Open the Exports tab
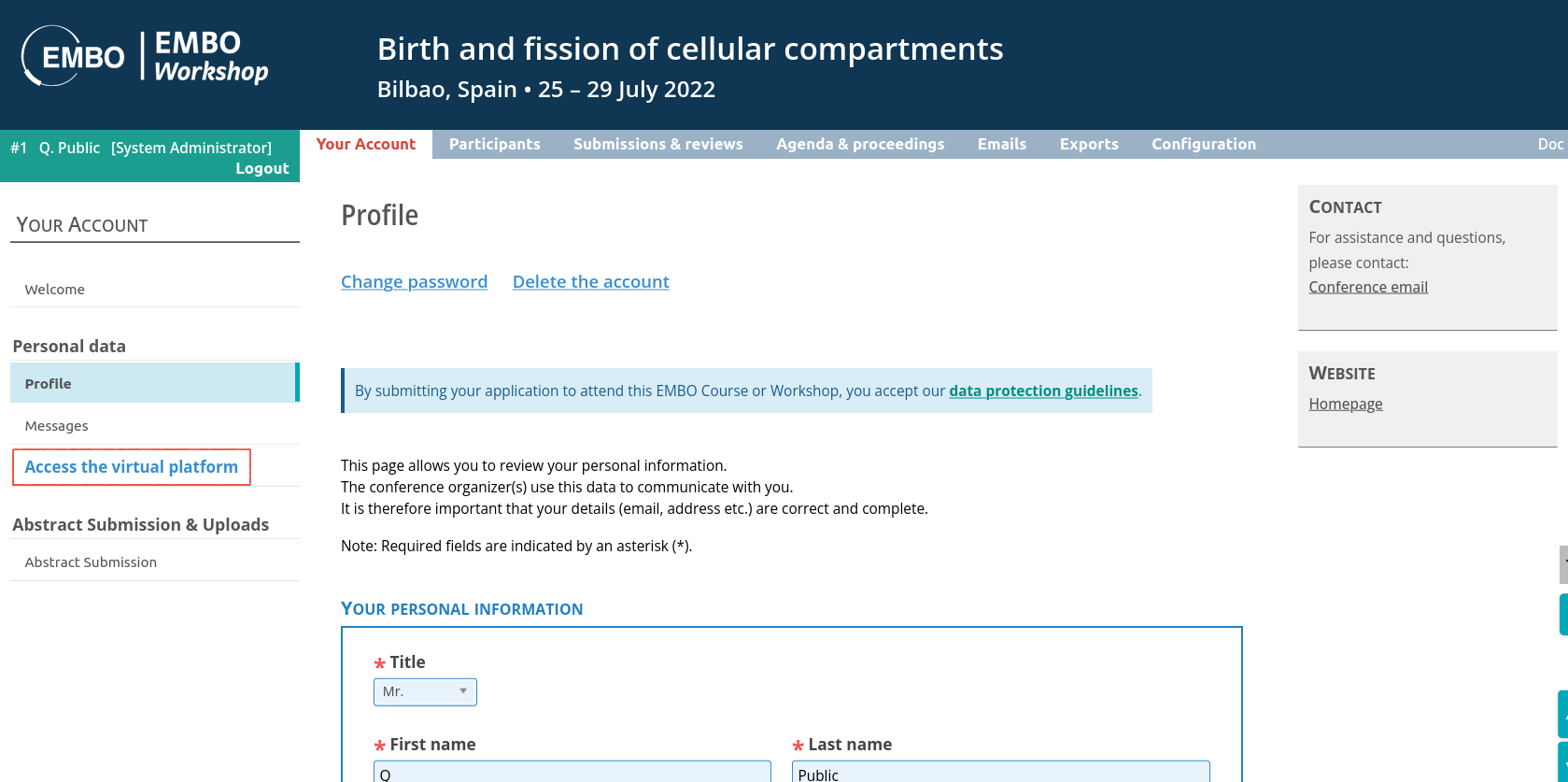Screen dimensions: 1568x782 (1088, 144)
